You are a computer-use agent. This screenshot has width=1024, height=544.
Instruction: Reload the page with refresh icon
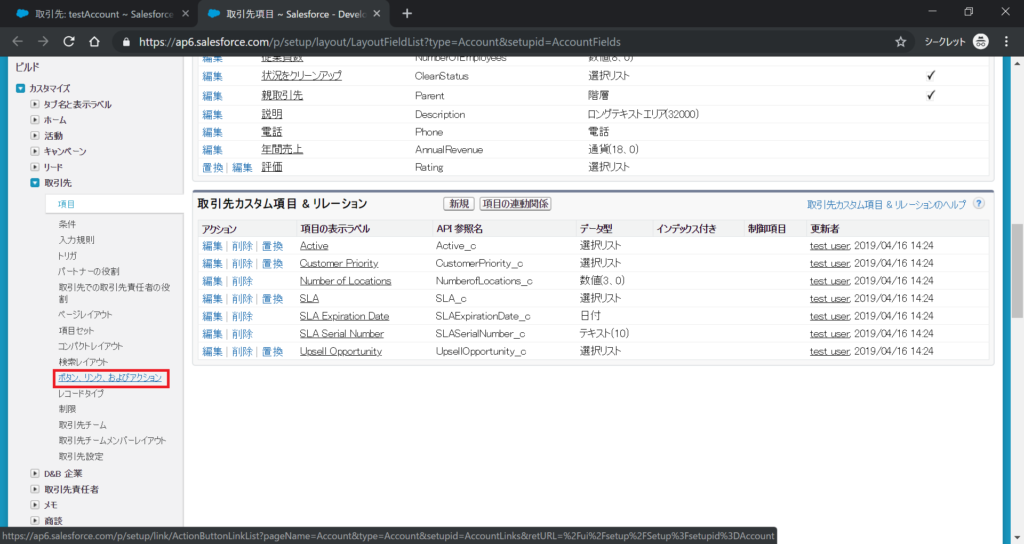69,42
